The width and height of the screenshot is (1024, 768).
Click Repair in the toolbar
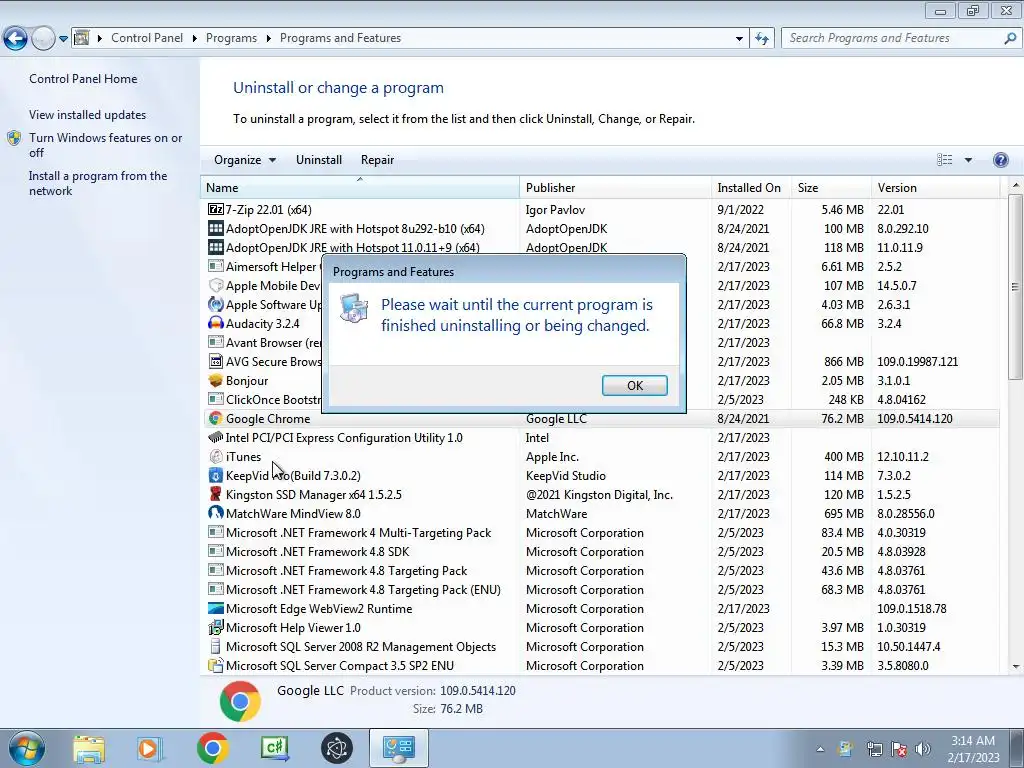[377, 160]
